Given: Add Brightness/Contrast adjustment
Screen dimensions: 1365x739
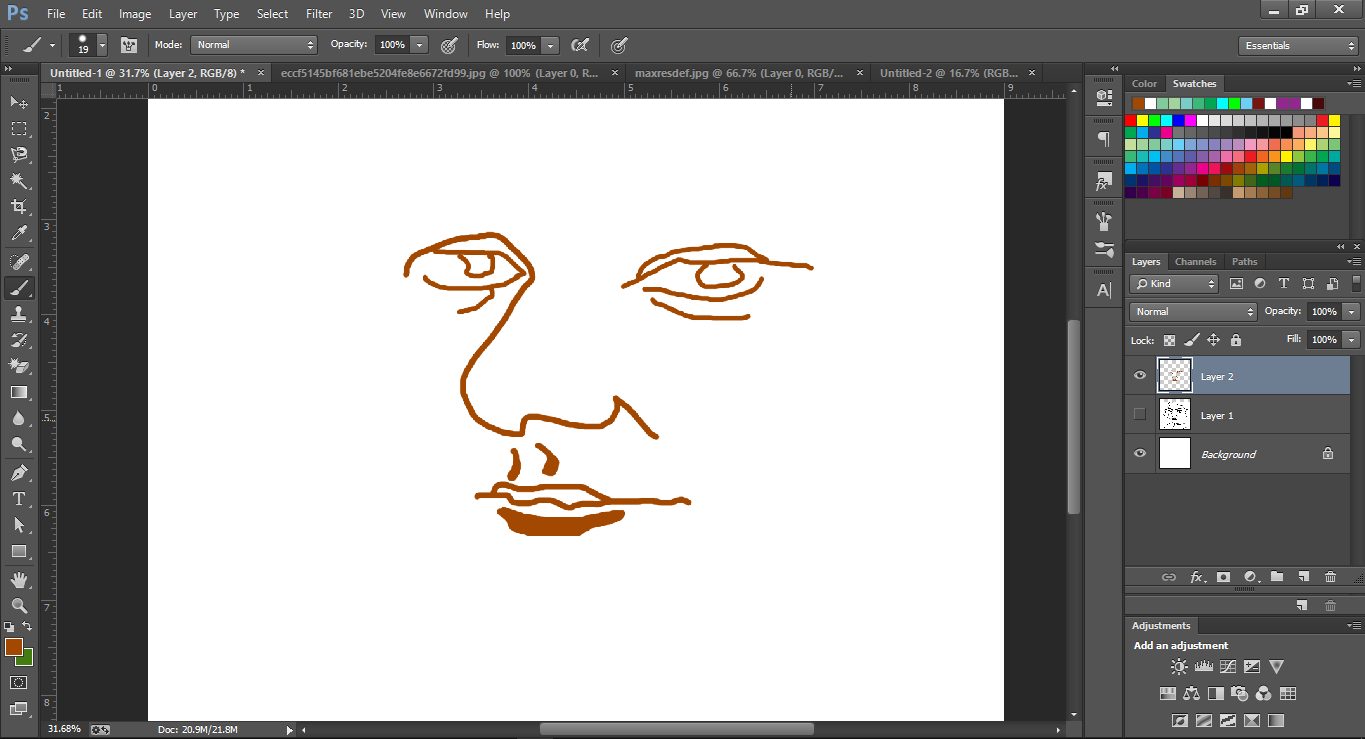Looking at the screenshot, I should tap(1180, 667).
